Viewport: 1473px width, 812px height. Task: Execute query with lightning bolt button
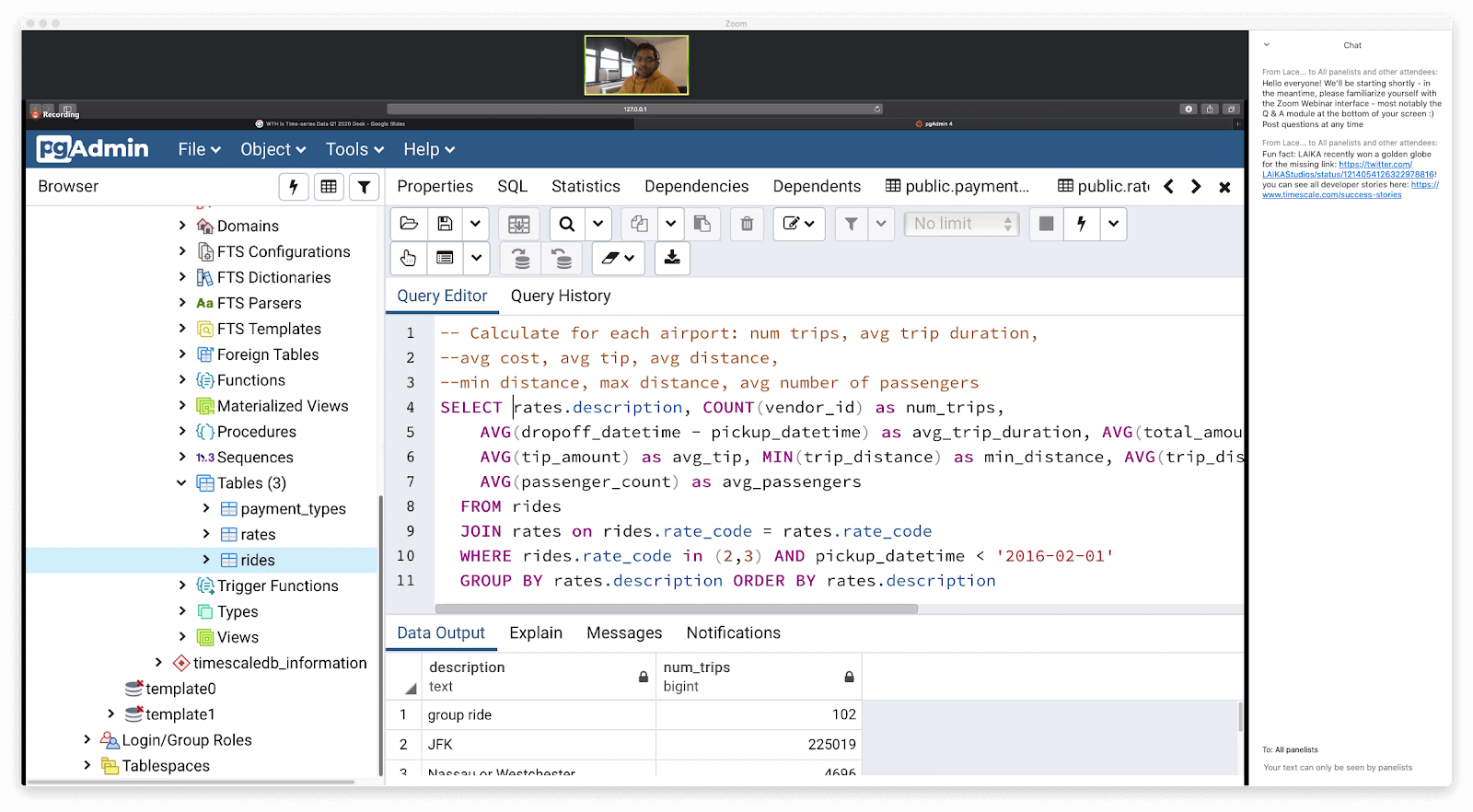click(x=1082, y=224)
